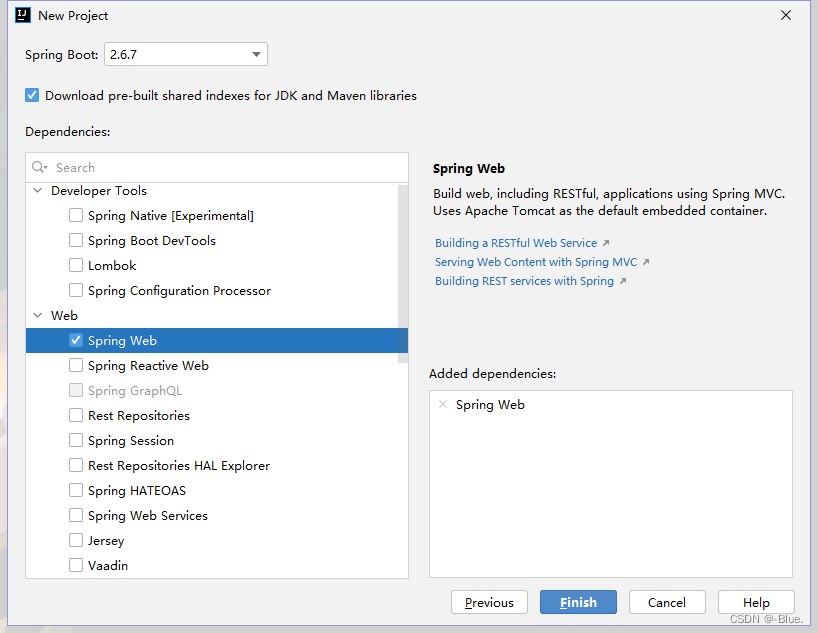Enable Spring Boot DevTools checkbox
Screen dimensions: 818x633
(76, 240)
